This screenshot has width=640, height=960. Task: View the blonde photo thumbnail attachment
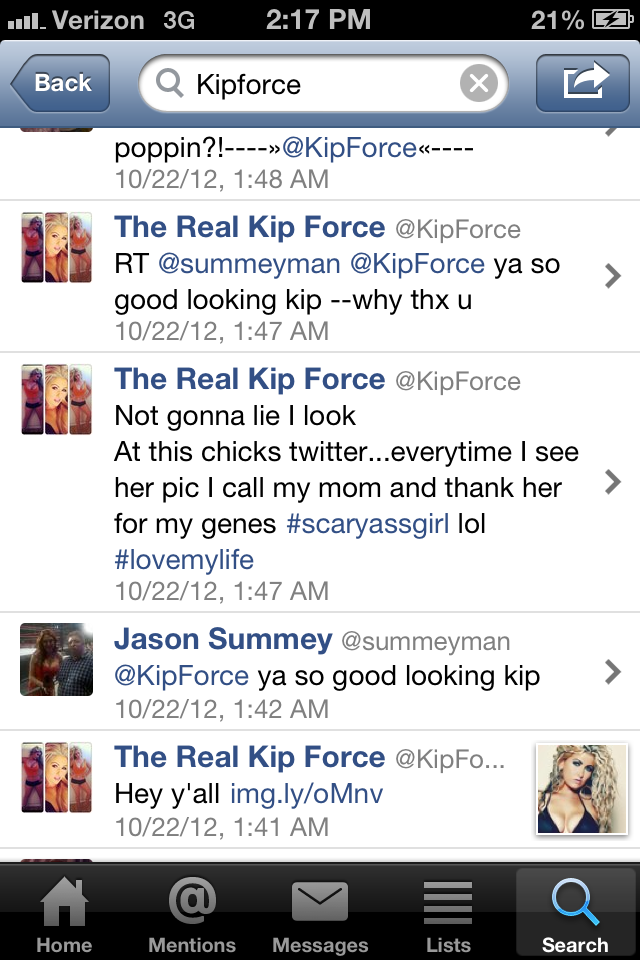(x=582, y=789)
